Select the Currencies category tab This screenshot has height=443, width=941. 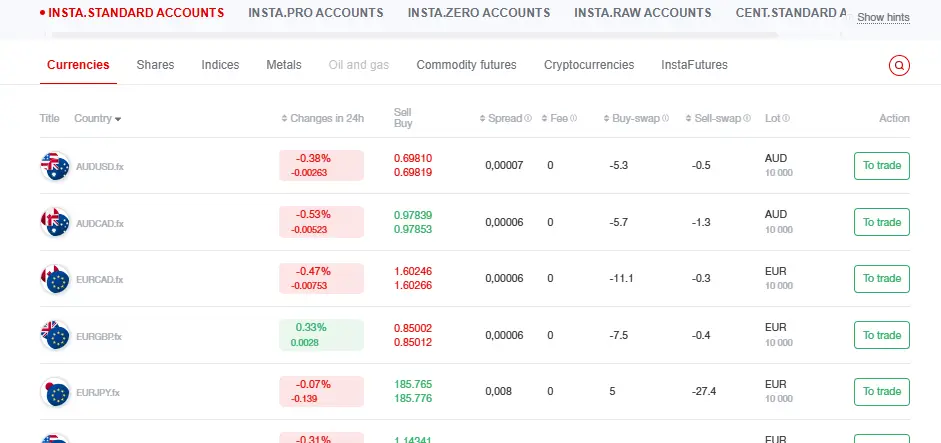click(x=79, y=65)
